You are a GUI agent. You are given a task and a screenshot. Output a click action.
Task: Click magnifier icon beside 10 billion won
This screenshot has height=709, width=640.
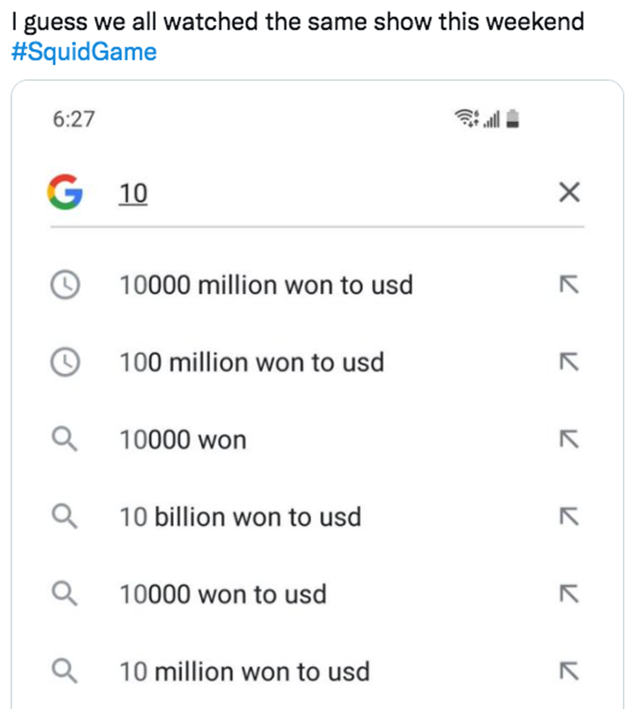click(x=65, y=517)
